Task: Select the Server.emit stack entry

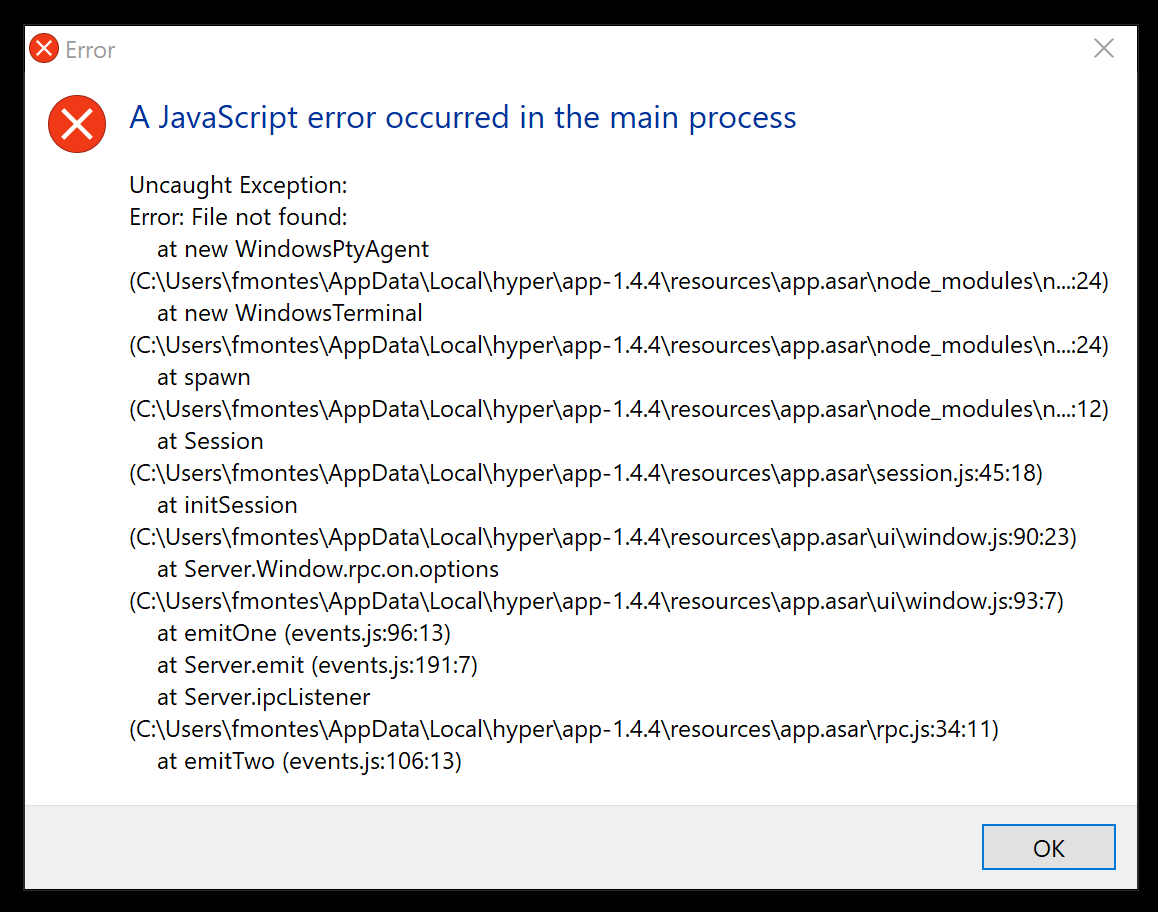Action: point(316,665)
